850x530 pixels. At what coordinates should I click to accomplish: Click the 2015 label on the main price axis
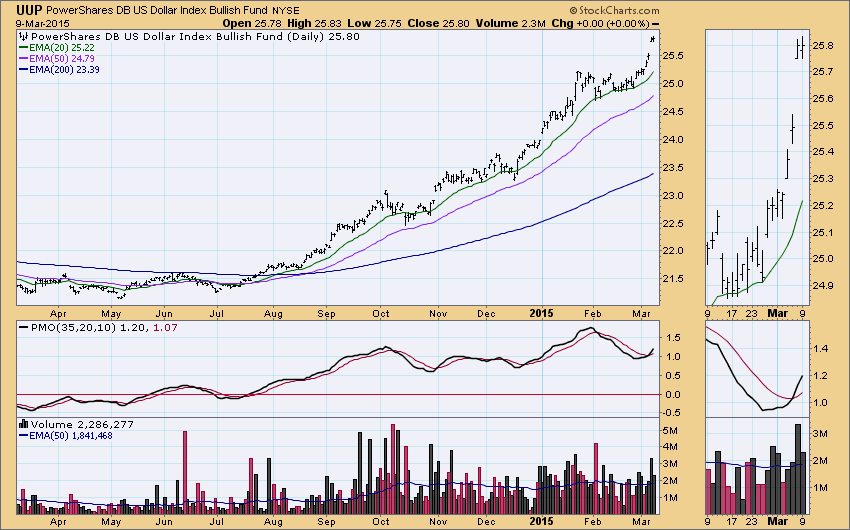[541, 313]
